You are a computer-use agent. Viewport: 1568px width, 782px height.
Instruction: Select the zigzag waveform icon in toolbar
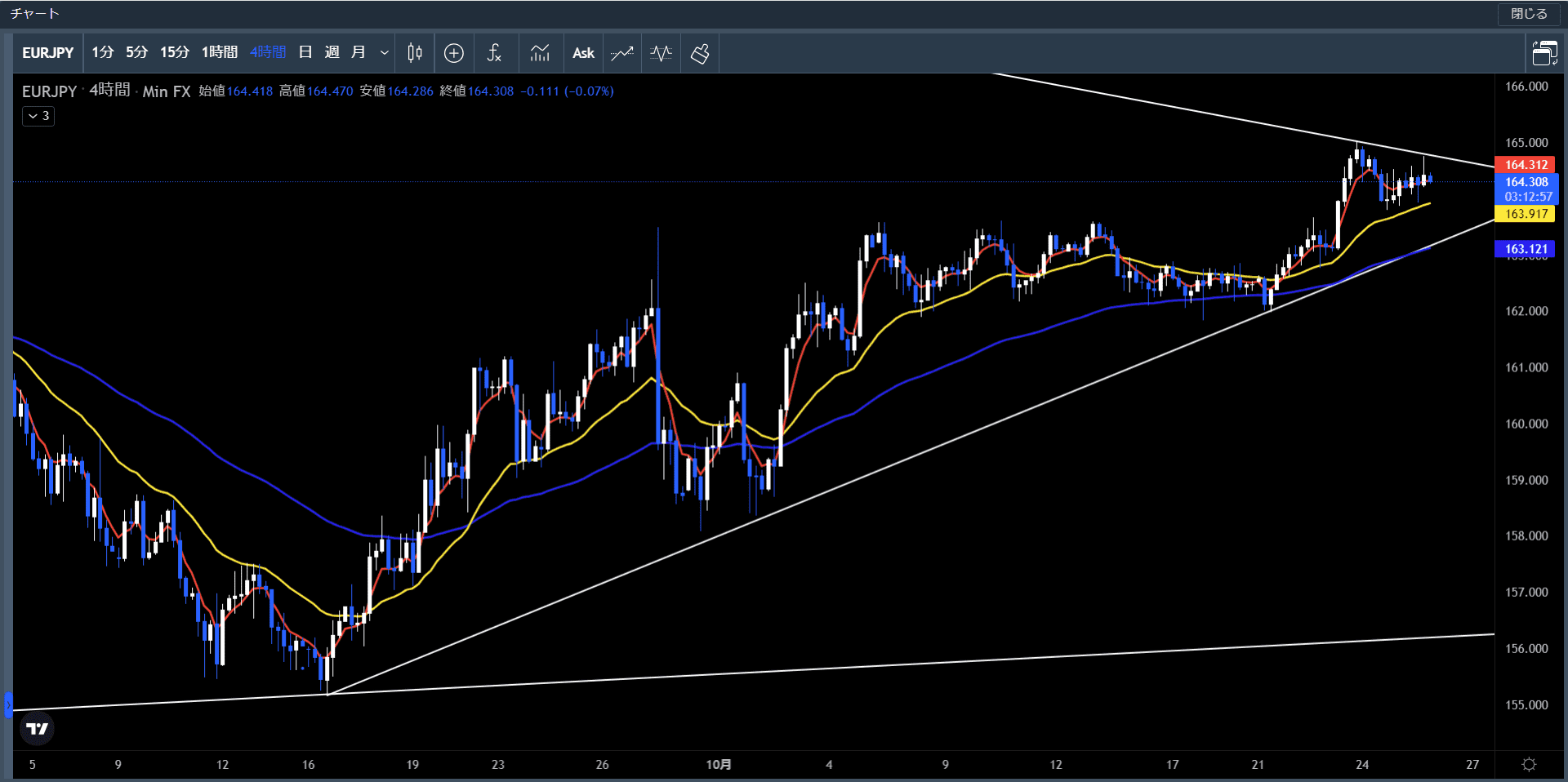click(x=661, y=53)
